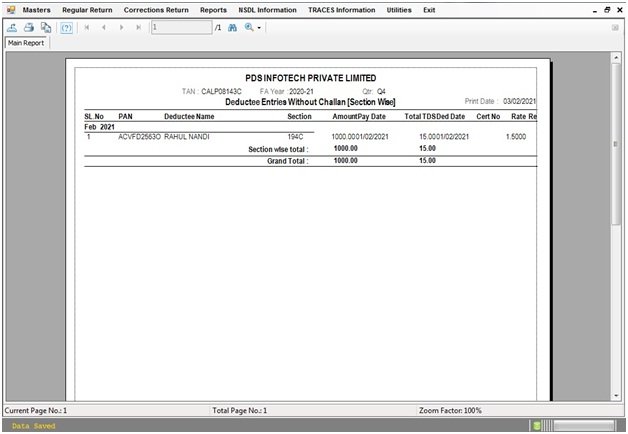Viewport: 628px width, 434px height.
Task: Open the Corrections Return menu
Action: coord(156,10)
